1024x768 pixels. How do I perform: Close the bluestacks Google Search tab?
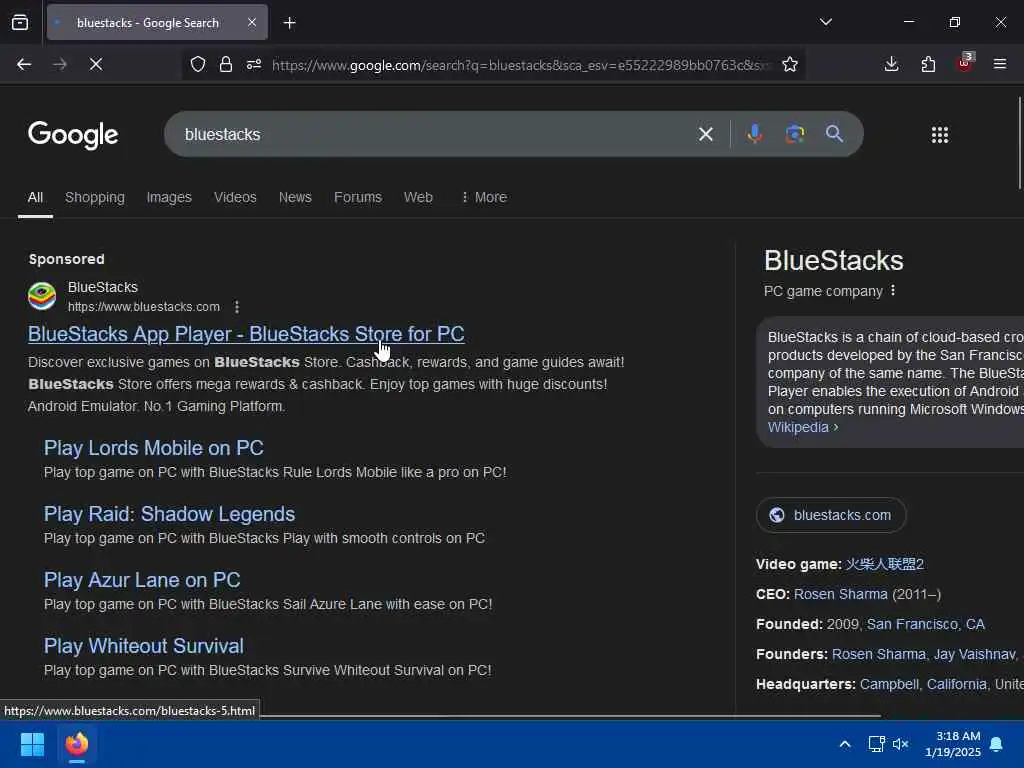click(252, 23)
